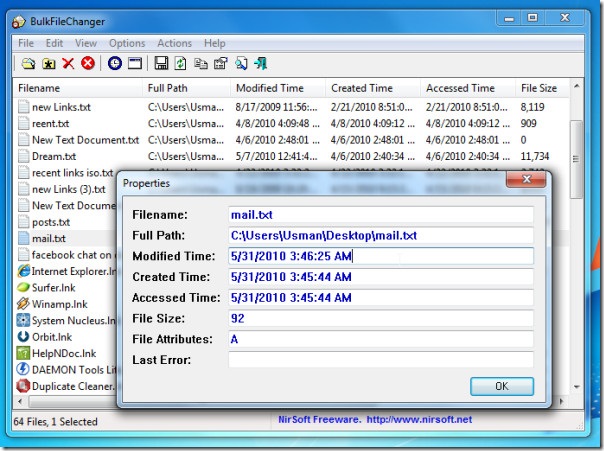The height and width of the screenshot is (451, 604).
Task: Open the Actions menu
Action: tap(174, 43)
